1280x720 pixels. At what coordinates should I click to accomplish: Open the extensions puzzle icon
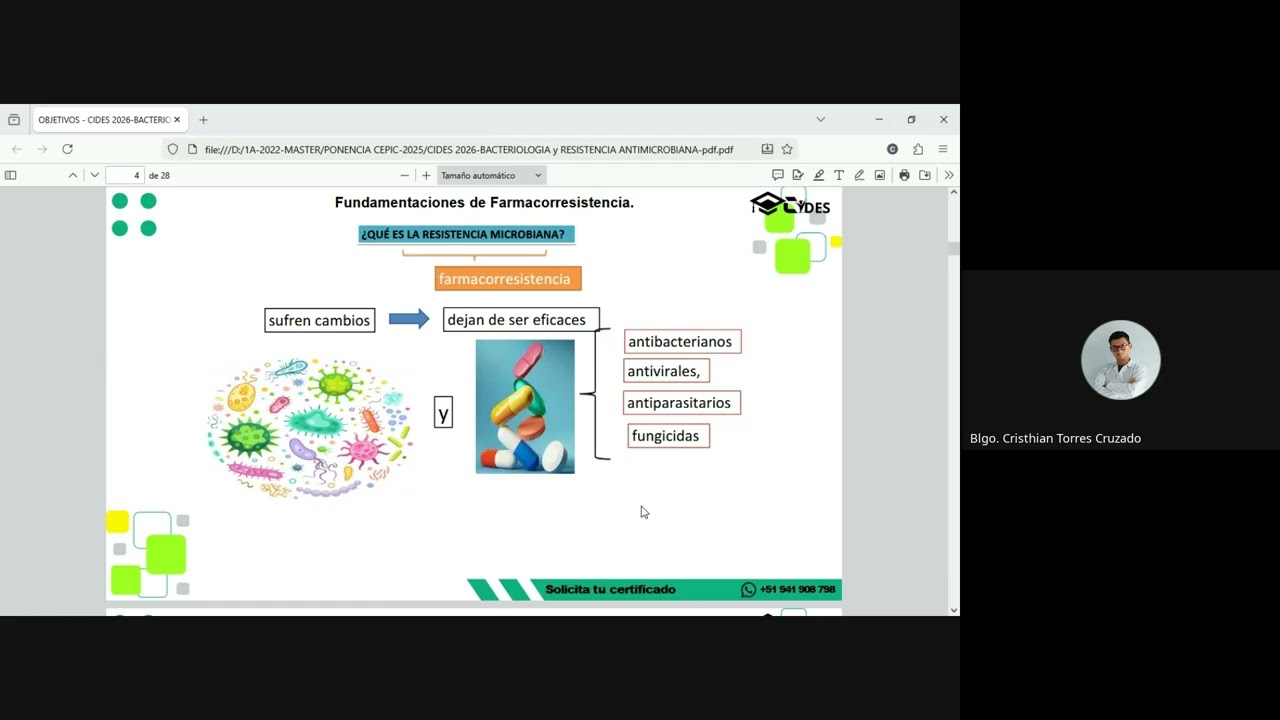point(918,149)
